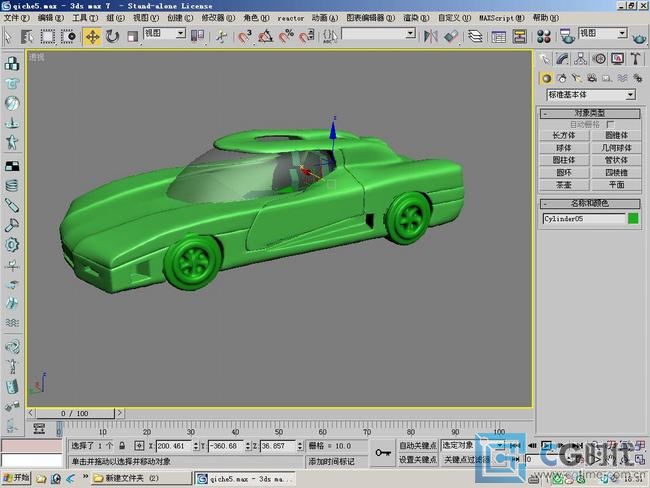
Task: Switch to the Modify command panel tab
Action: (563, 59)
